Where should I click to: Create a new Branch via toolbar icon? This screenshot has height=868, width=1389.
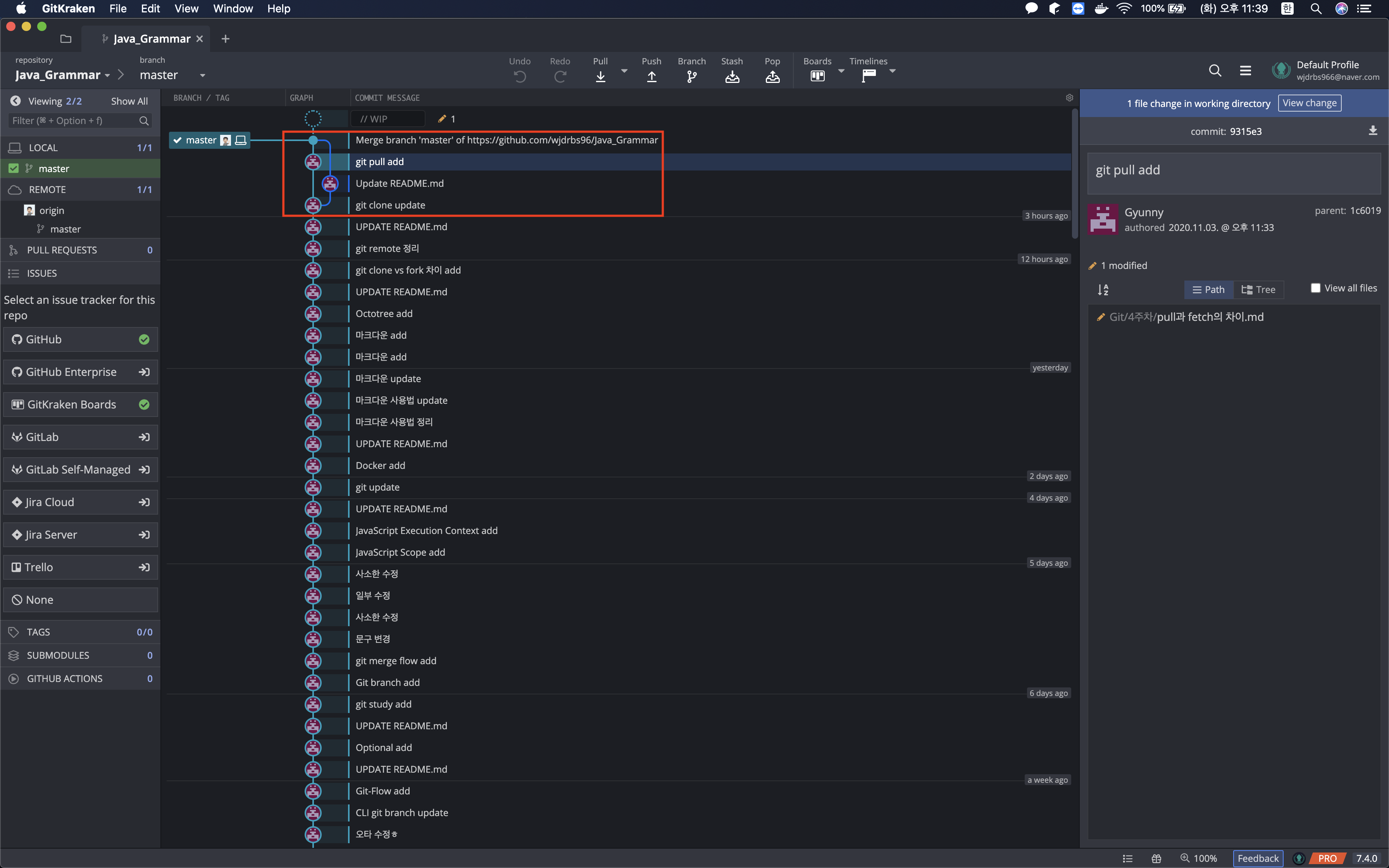[x=692, y=76]
